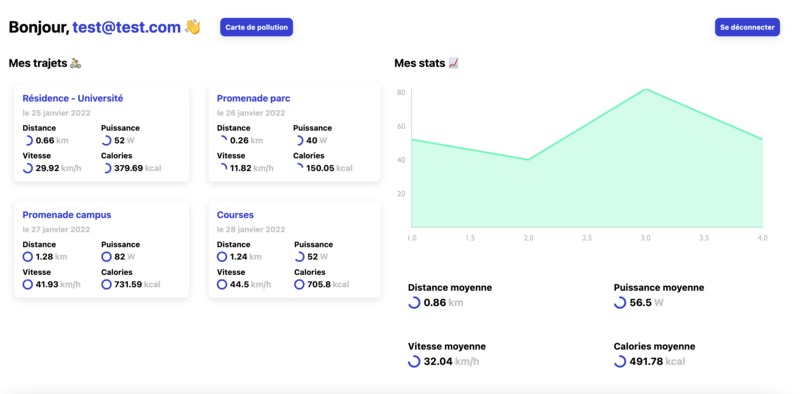The height and width of the screenshot is (394, 806).
Task: Open the Carte de pollution page
Action: point(257,27)
